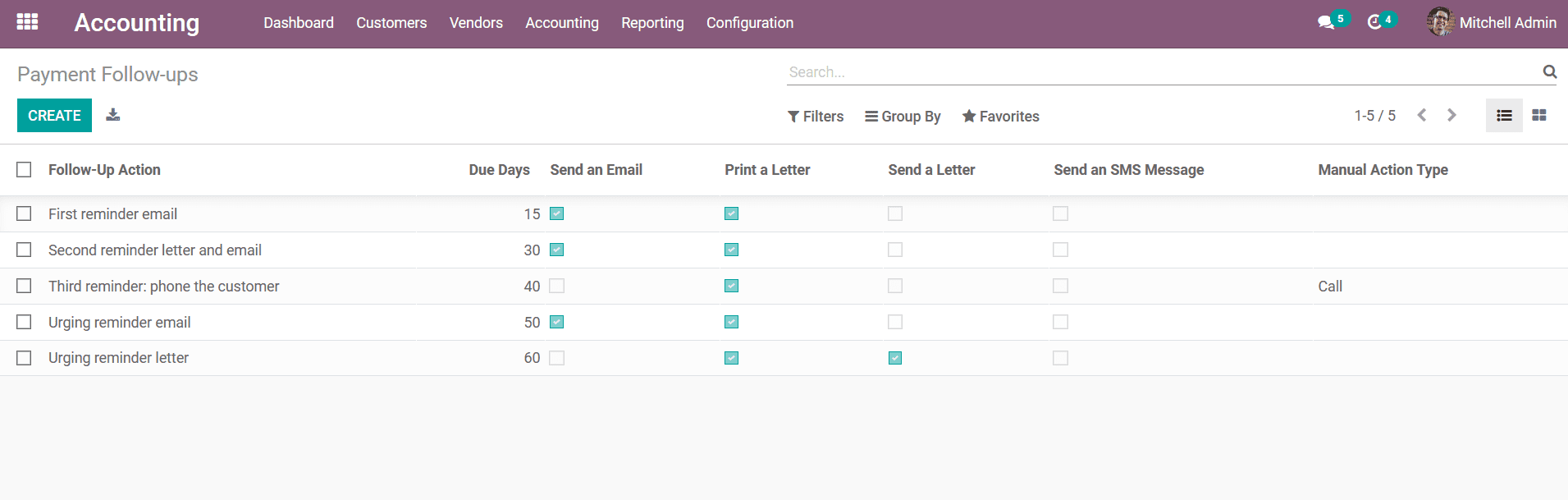Sort by Follow-Up Action column header
Viewport: 1568px width, 500px height.
104,170
